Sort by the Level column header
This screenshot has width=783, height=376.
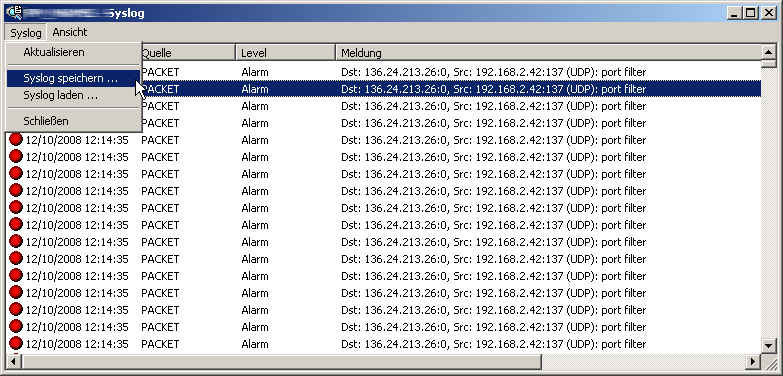point(286,52)
